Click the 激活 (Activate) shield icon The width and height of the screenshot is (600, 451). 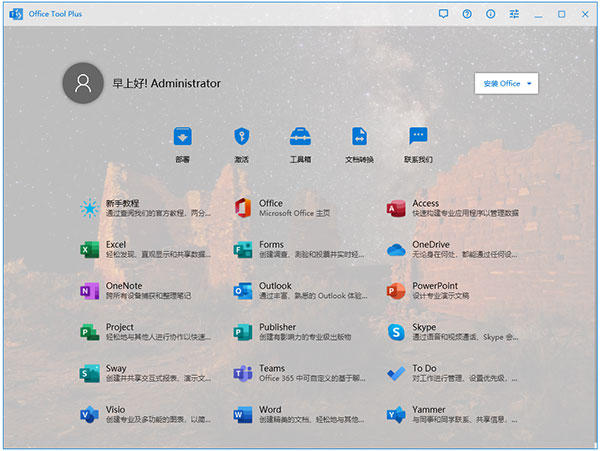241,137
